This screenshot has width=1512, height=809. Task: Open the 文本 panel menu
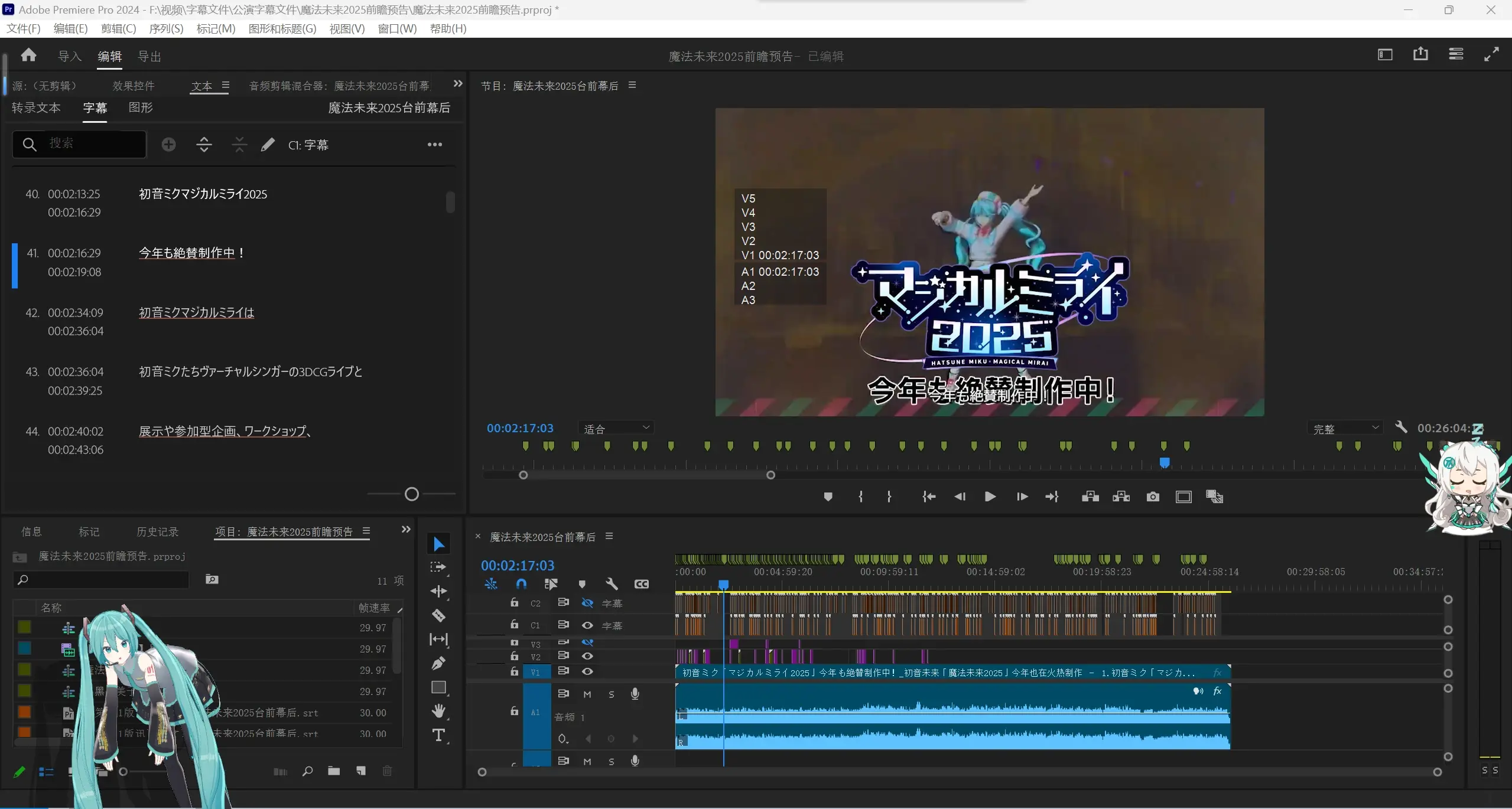click(x=225, y=86)
